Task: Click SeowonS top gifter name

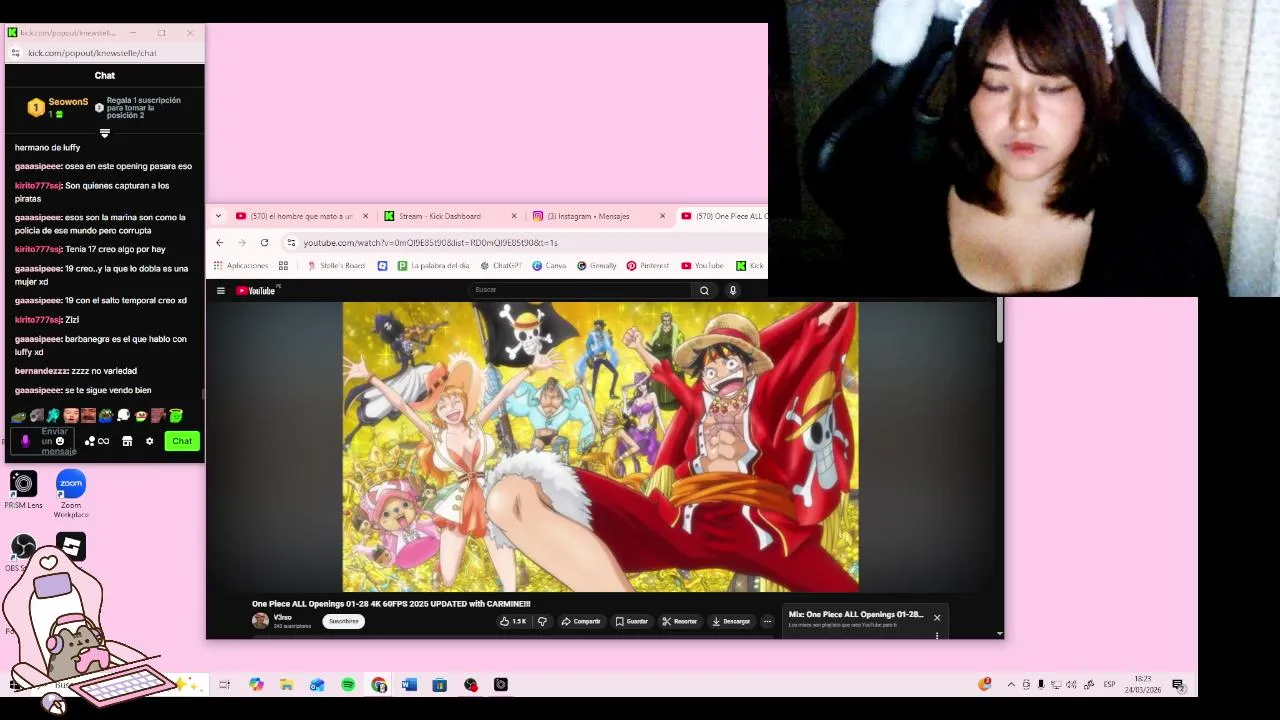Action: tap(68, 102)
